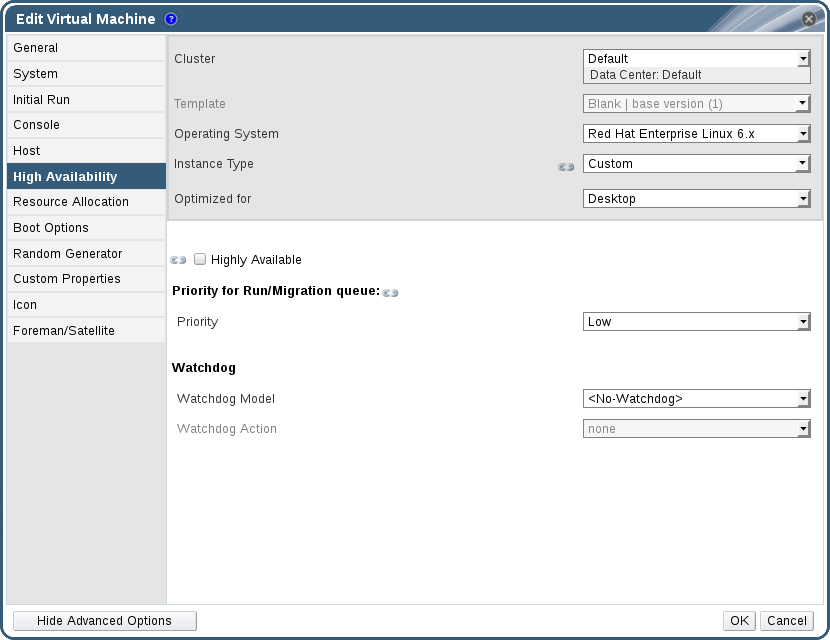
Task: Open the Instance Type dropdown
Action: pyautogui.click(x=696, y=164)
